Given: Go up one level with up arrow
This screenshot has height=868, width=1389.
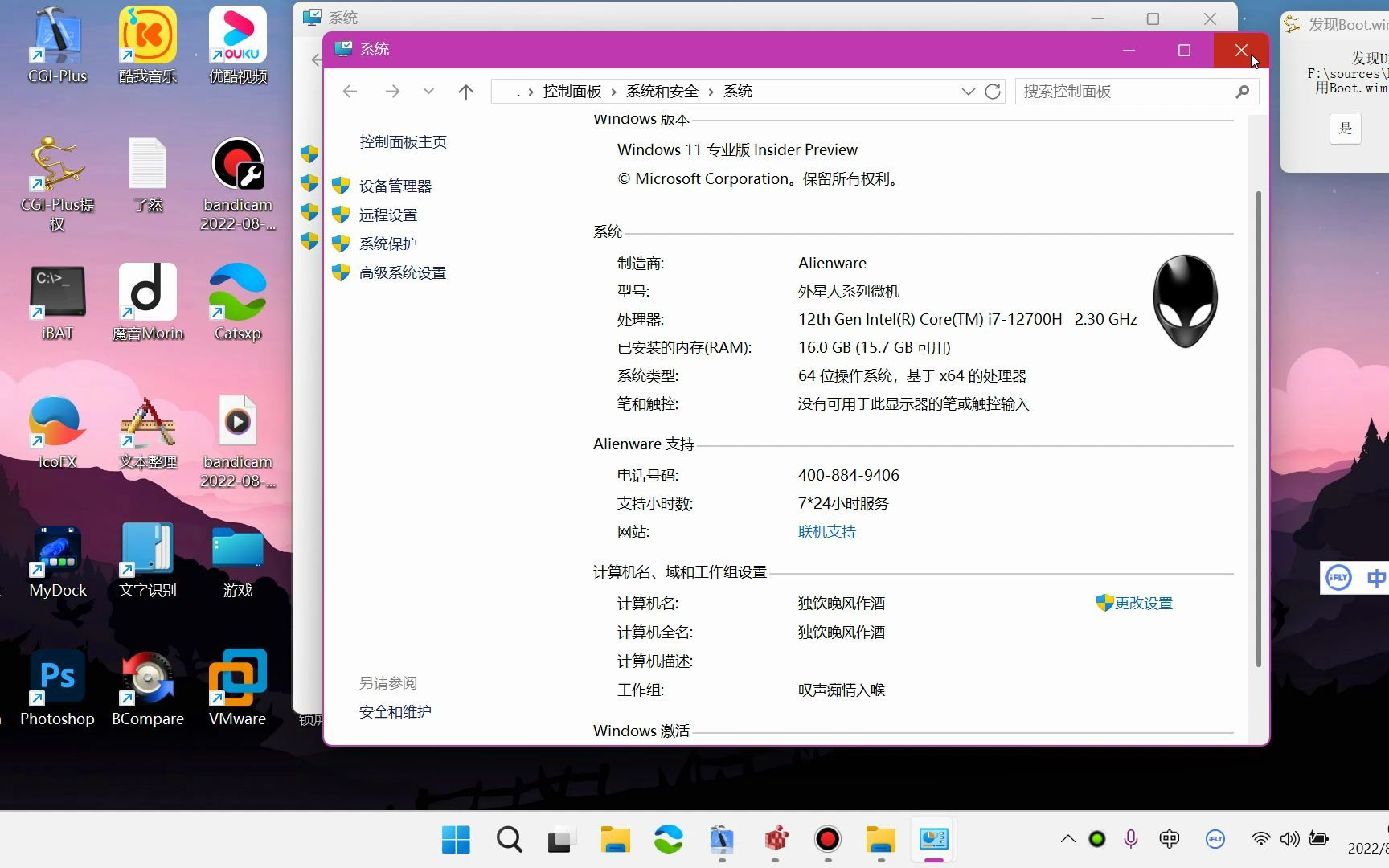Looking at the screenshot, I should pos(465,92).
